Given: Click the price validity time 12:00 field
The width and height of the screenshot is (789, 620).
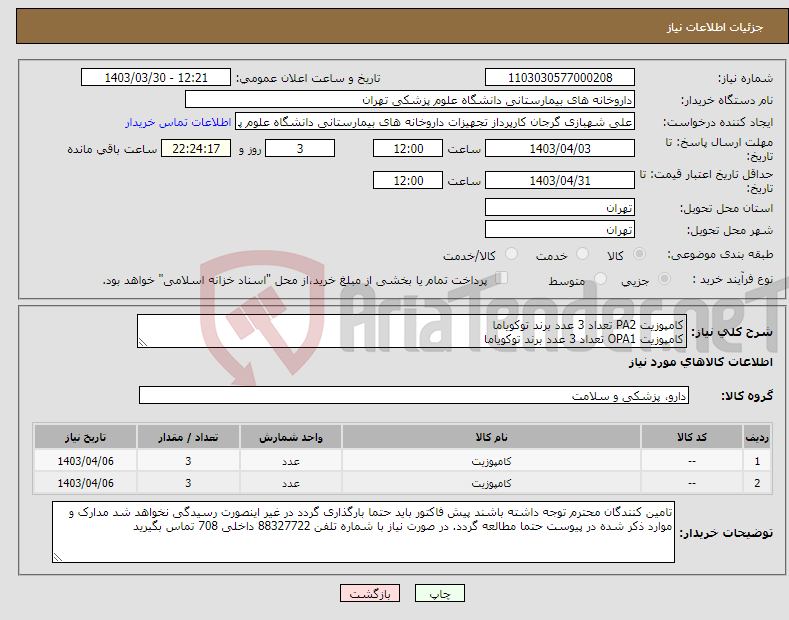Looking at the screenshot, I should click(408, 180).
